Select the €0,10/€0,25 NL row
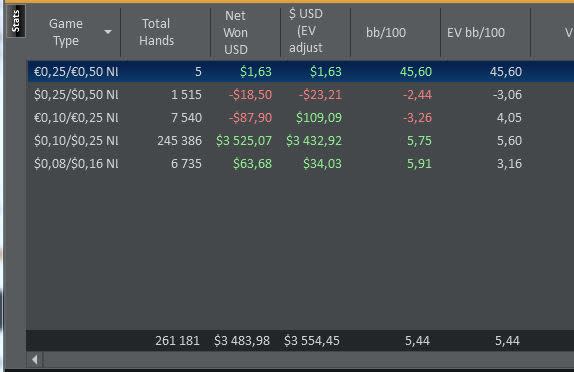Viewport: 574px width, 372px height. coord(301,118)
